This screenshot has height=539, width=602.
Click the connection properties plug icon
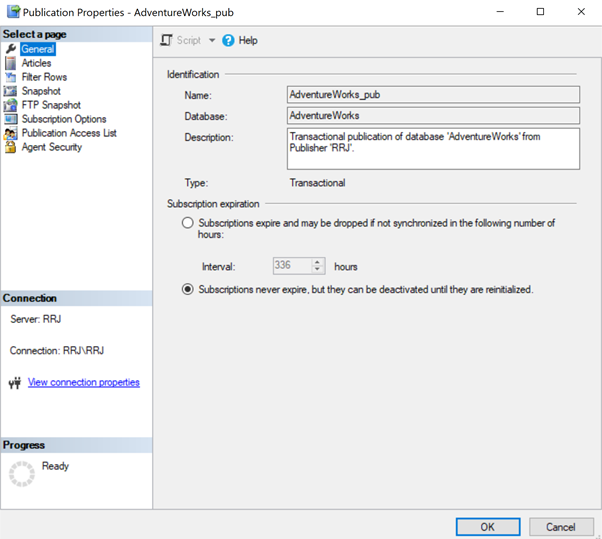pyautogui.click(x=15, y=383)
